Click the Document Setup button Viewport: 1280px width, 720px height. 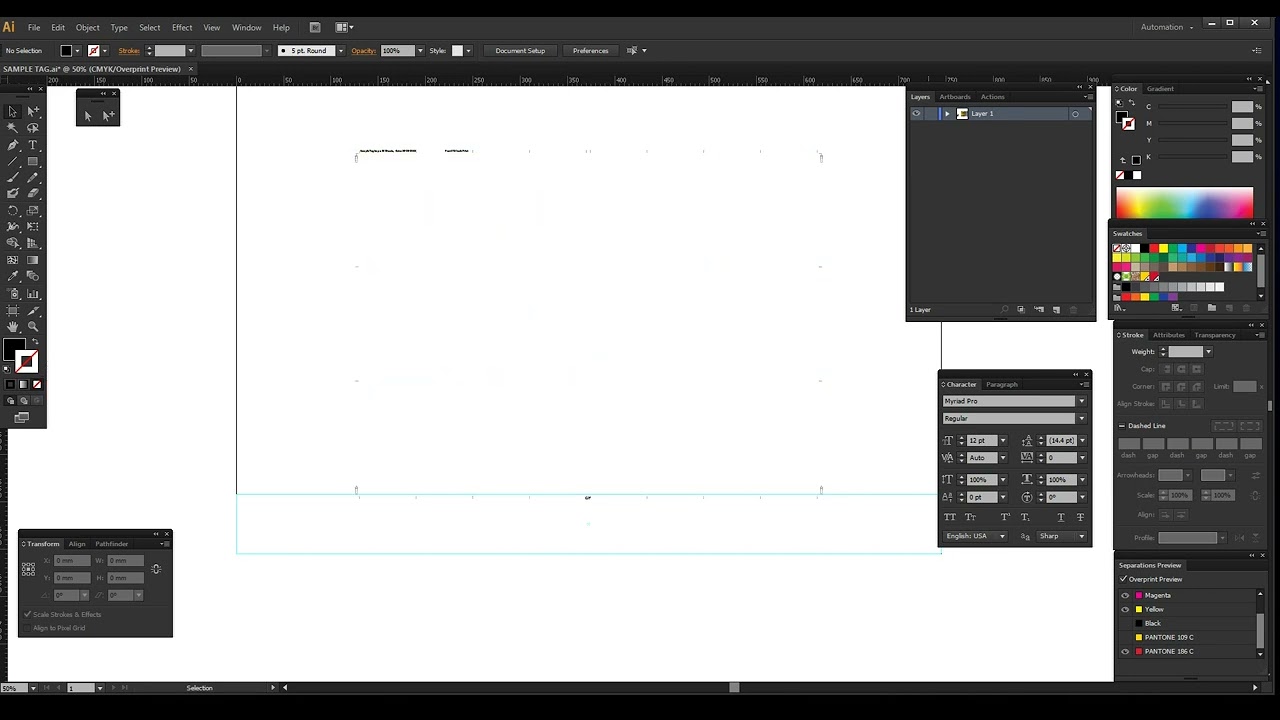520,51
